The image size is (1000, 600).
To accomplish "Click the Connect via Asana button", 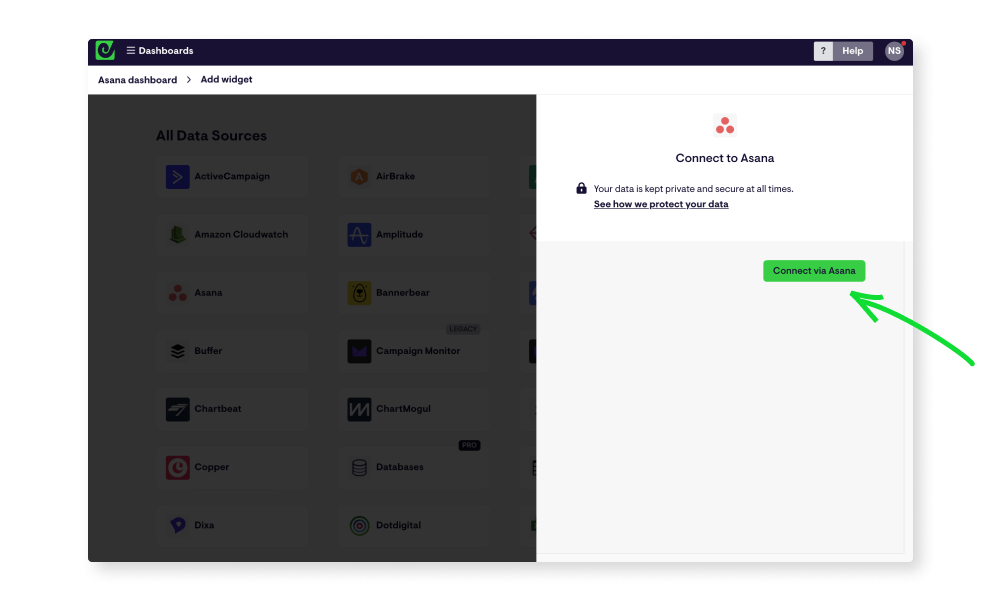I will (814, 270).
